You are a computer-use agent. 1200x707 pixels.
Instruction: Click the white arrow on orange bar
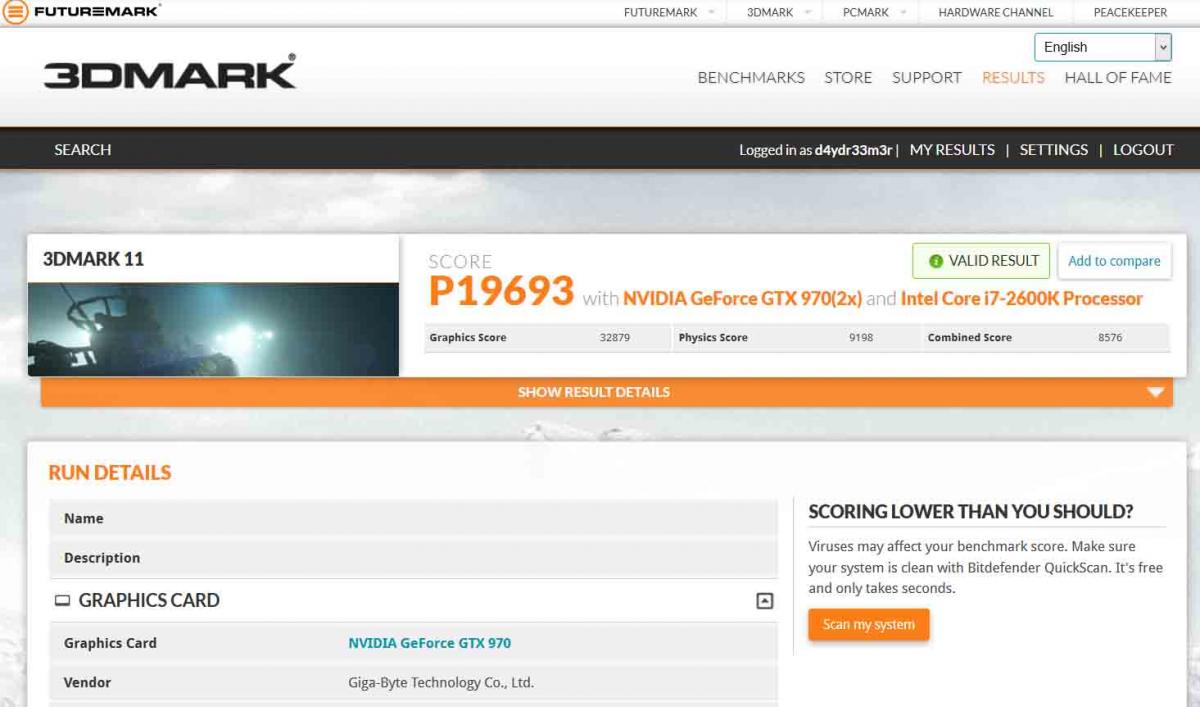1156,392
